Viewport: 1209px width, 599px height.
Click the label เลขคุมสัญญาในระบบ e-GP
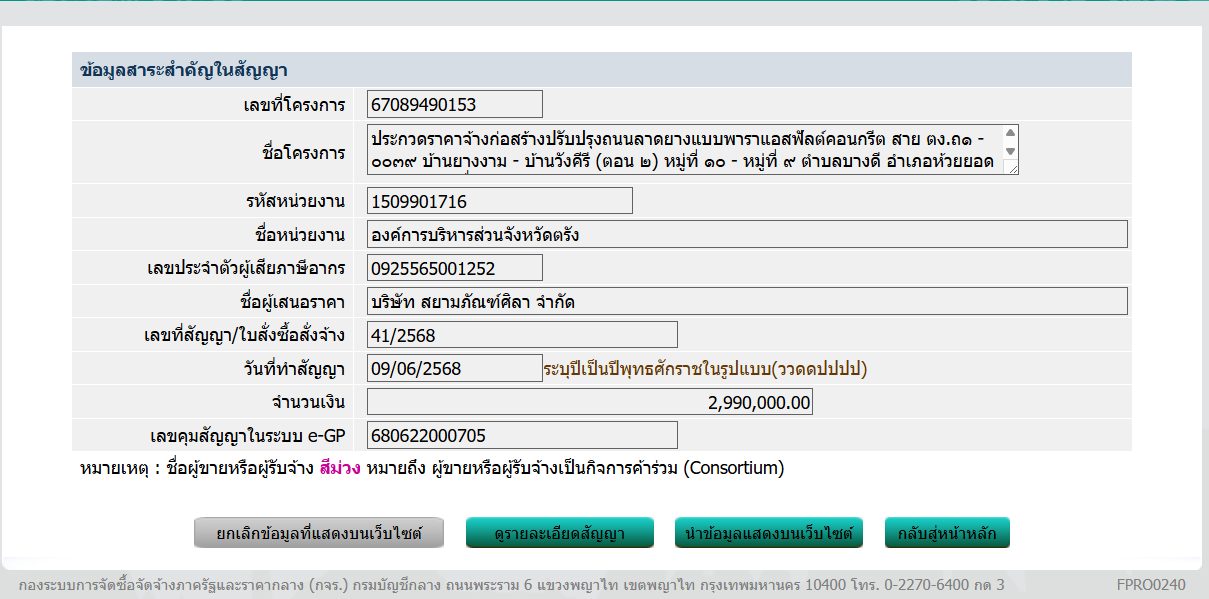[x=248, y=436]
